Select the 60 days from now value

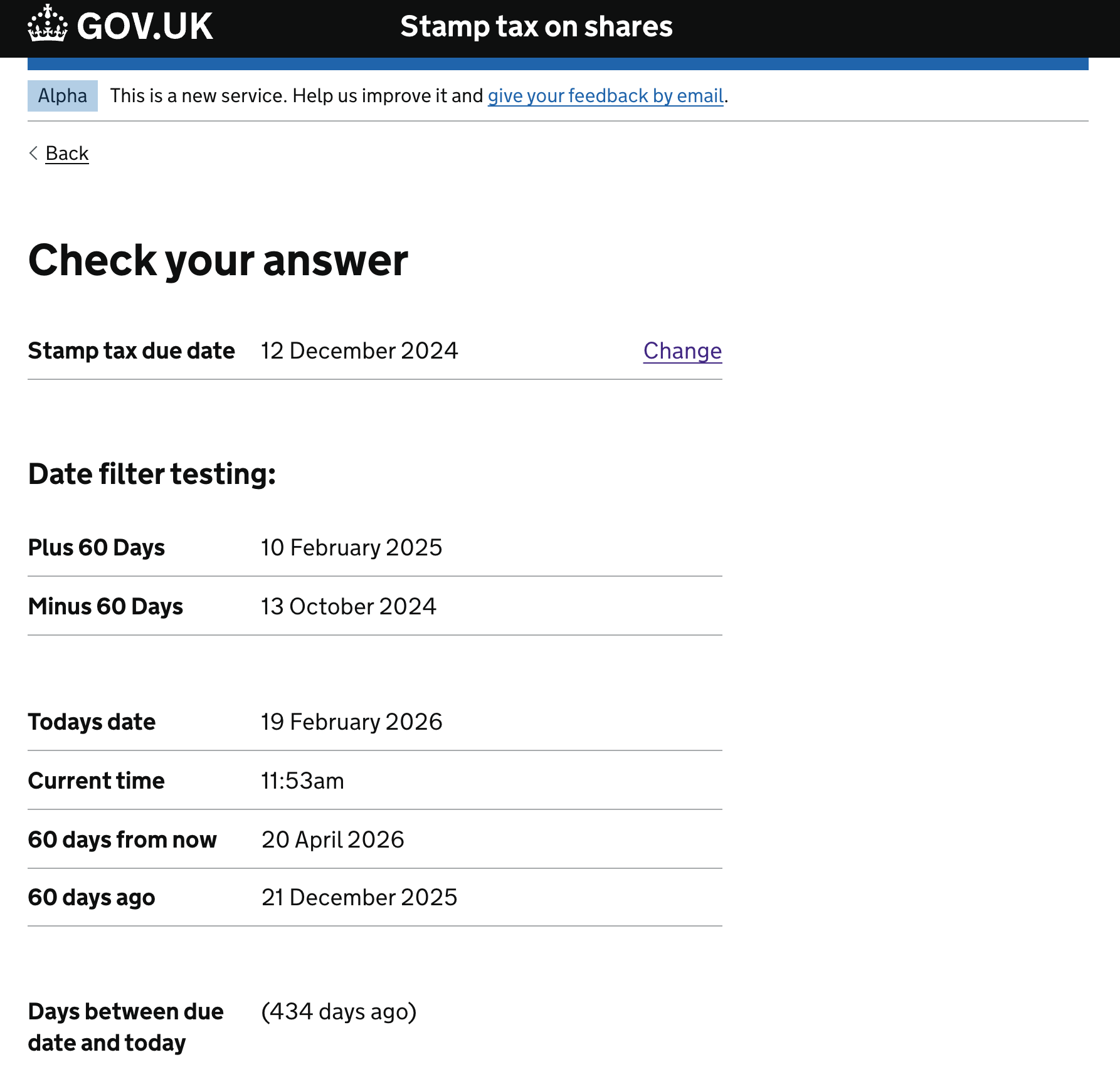tap(332, 839)
